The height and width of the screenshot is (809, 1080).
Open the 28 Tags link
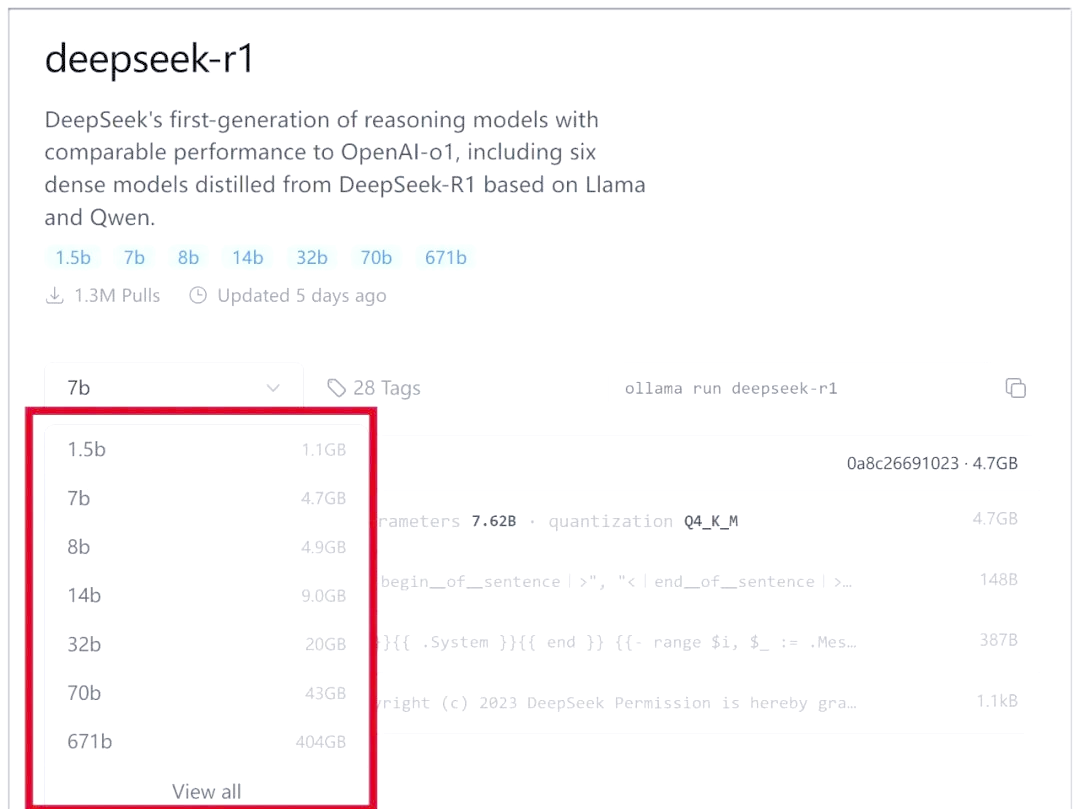386,388
